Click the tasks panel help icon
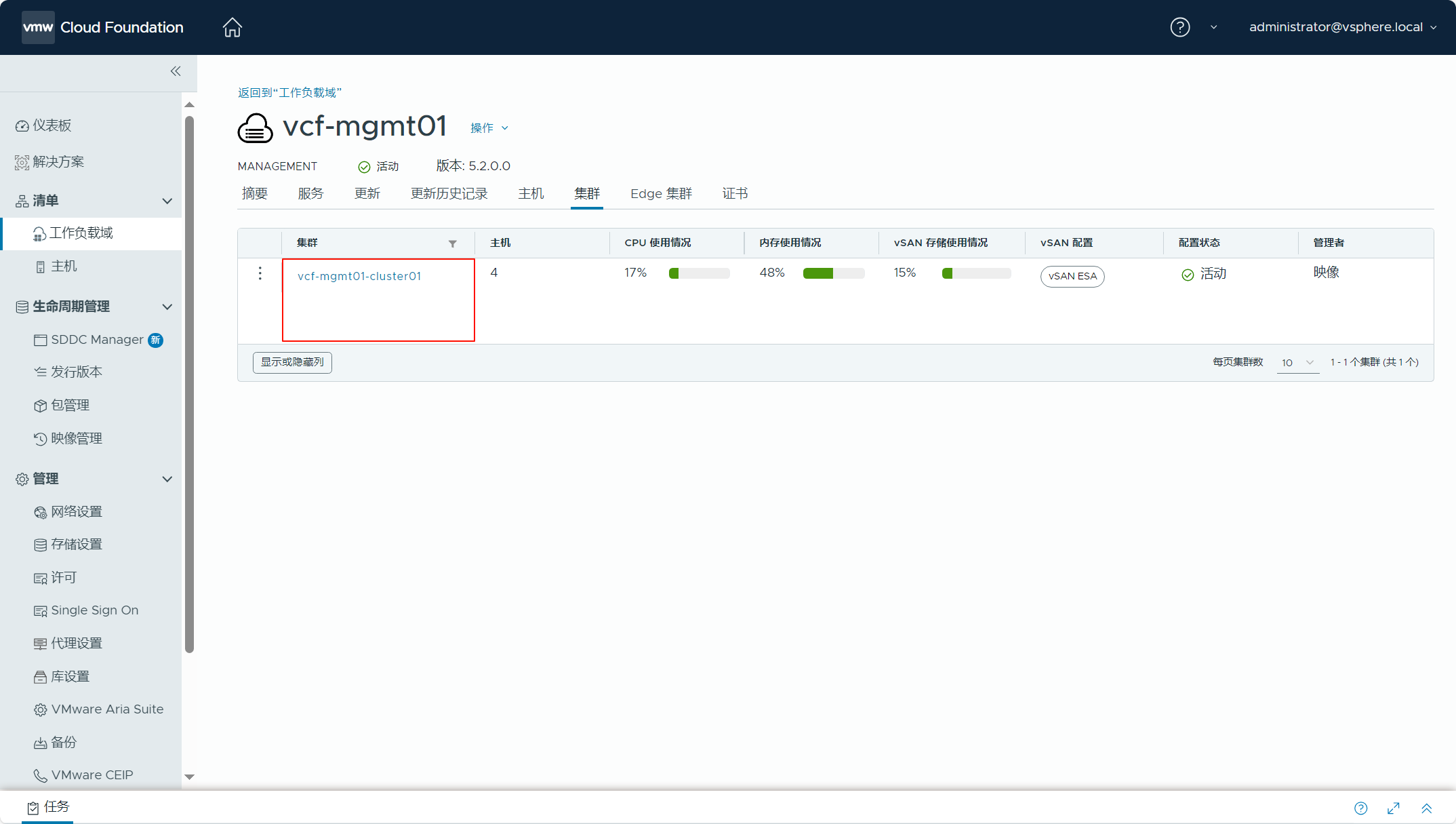The width and height of the screenshot is (1456, 824). tap(1360, 808)
